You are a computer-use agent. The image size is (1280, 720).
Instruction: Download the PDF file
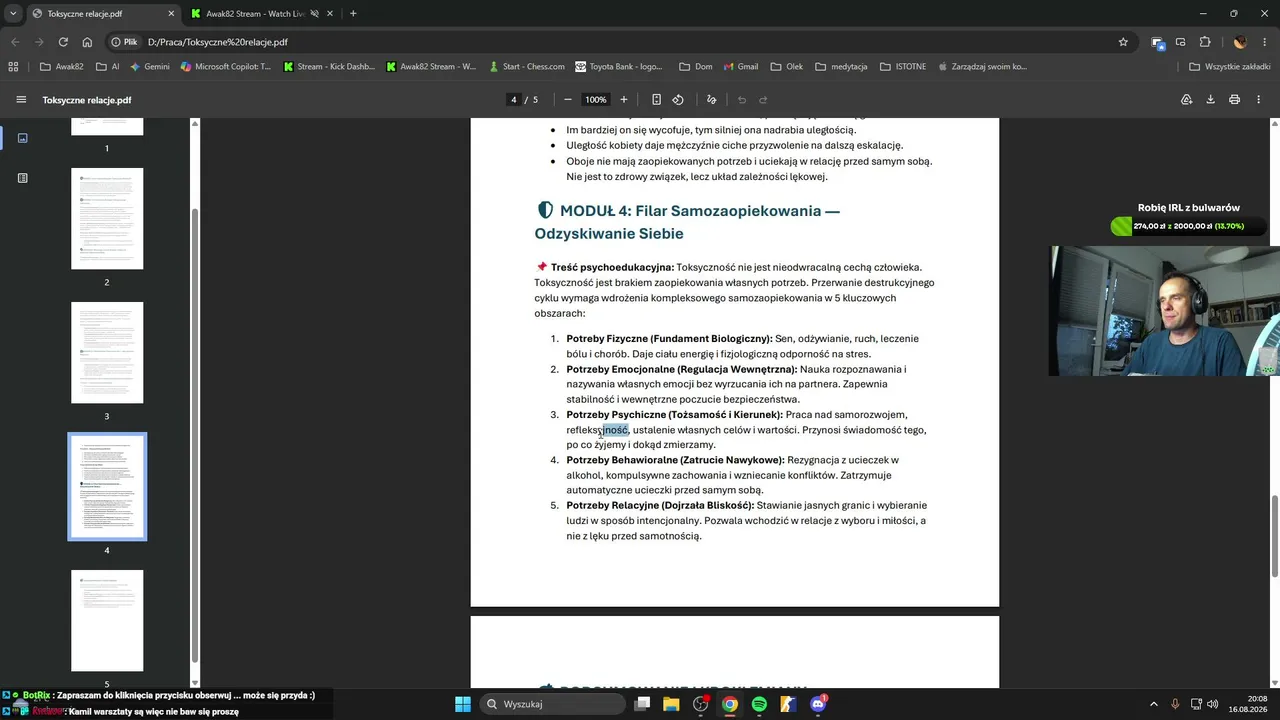[x=1210, y=100]
